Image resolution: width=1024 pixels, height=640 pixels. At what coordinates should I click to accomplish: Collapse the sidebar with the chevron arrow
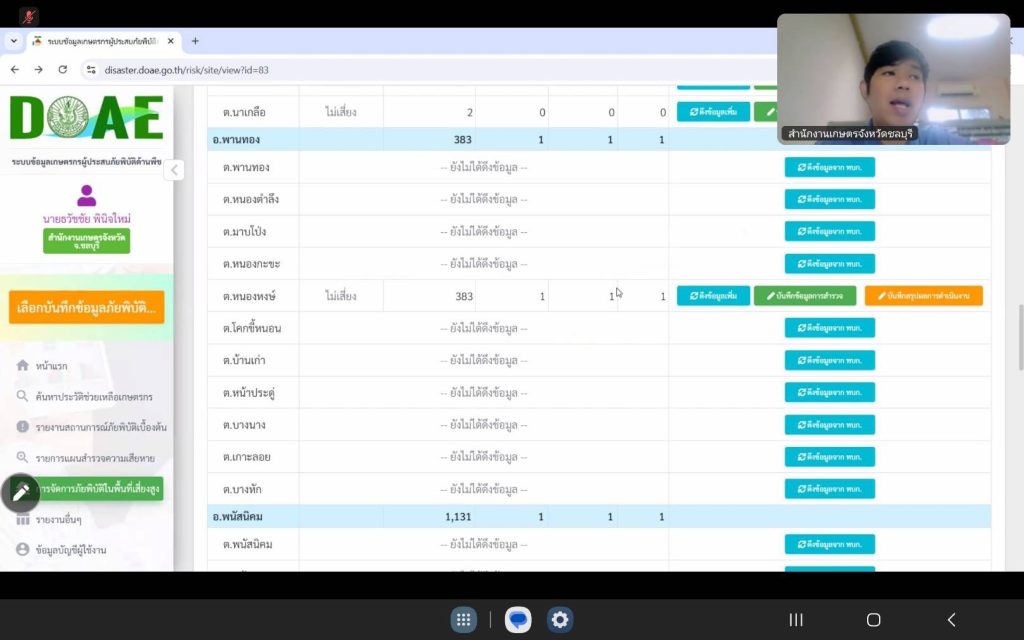175,170
